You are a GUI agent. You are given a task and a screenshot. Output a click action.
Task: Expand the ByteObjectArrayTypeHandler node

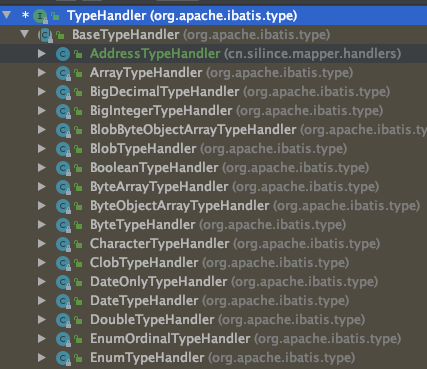[42, 205]
